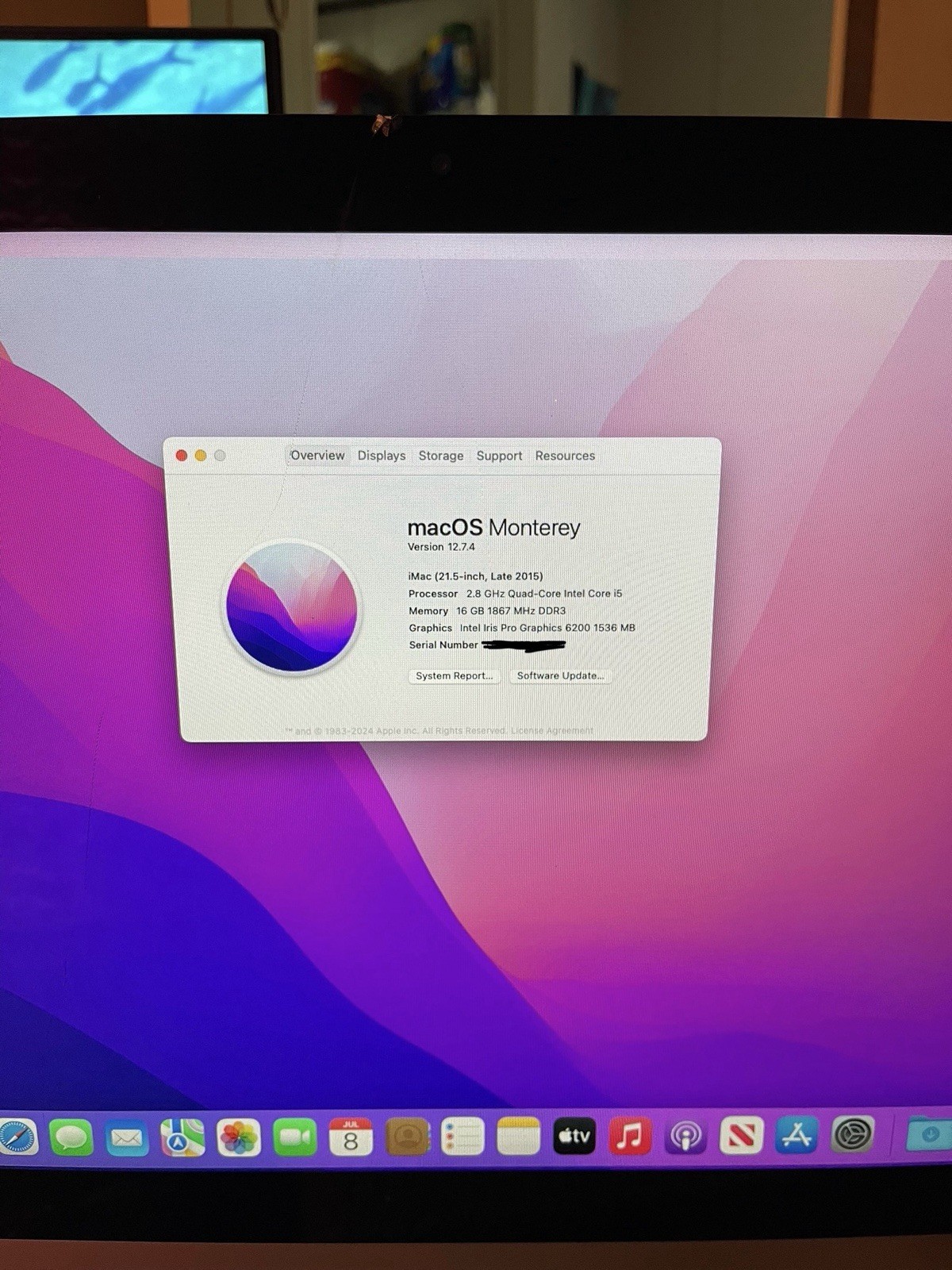The height and width of the screenshot is (1270, 952).
Task: Open the Contacts app
Action: click(x=407, y=1137)
